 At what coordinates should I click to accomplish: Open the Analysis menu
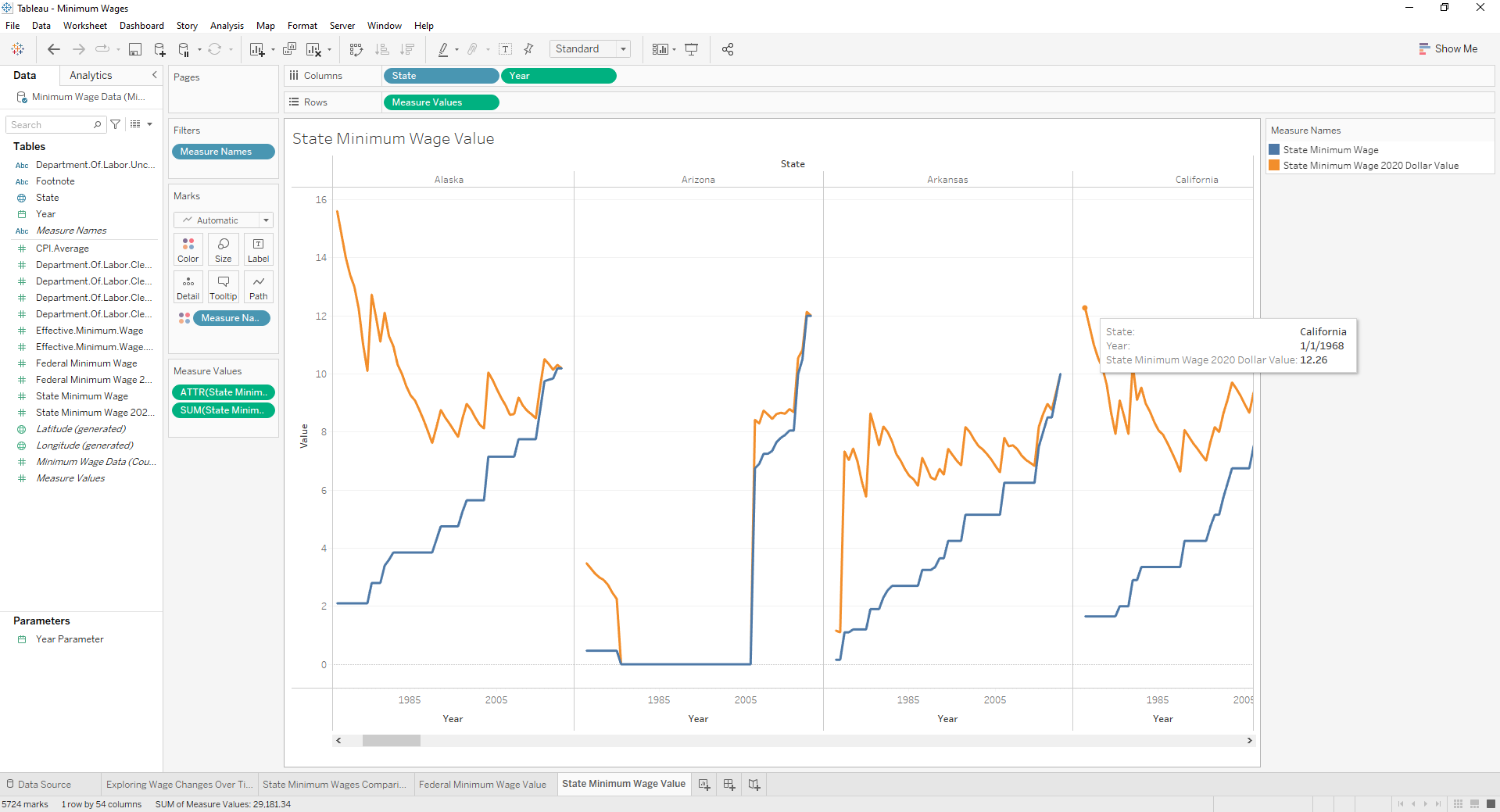(x=227, y=26)
